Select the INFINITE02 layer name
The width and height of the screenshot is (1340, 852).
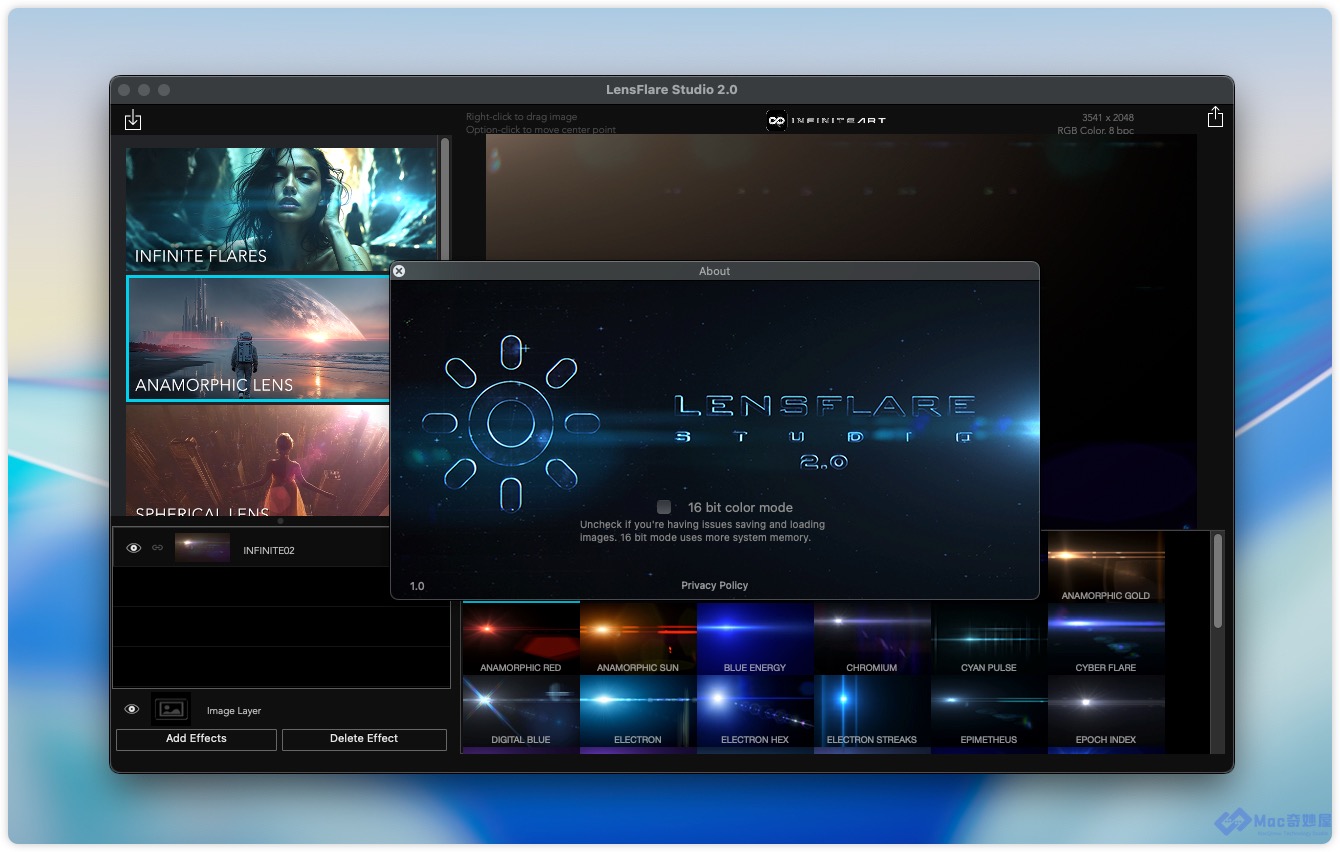pos(269,550)
